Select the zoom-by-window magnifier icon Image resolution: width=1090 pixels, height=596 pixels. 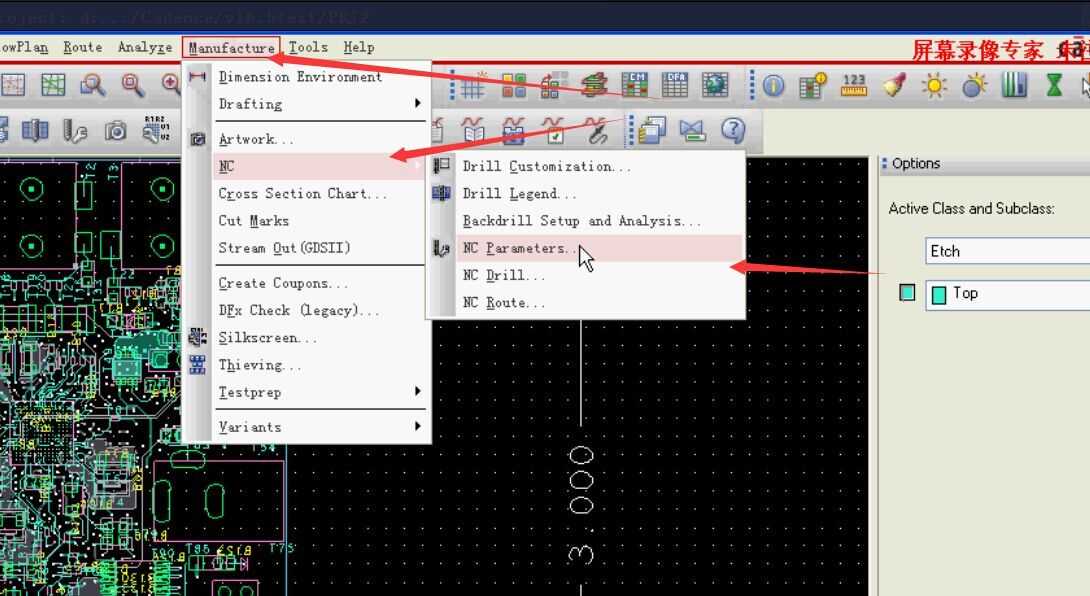click(x=92, y=85)
